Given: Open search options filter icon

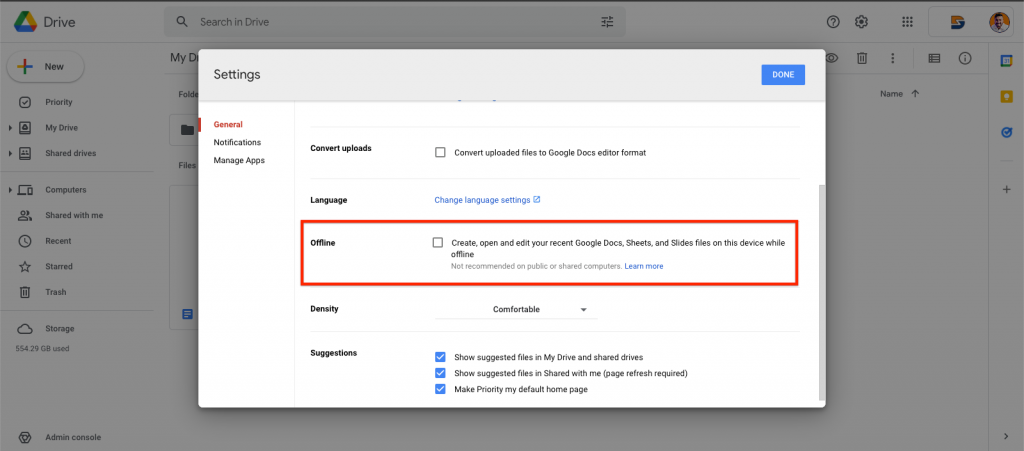Looking at the screenshot, I should [607, 22].
